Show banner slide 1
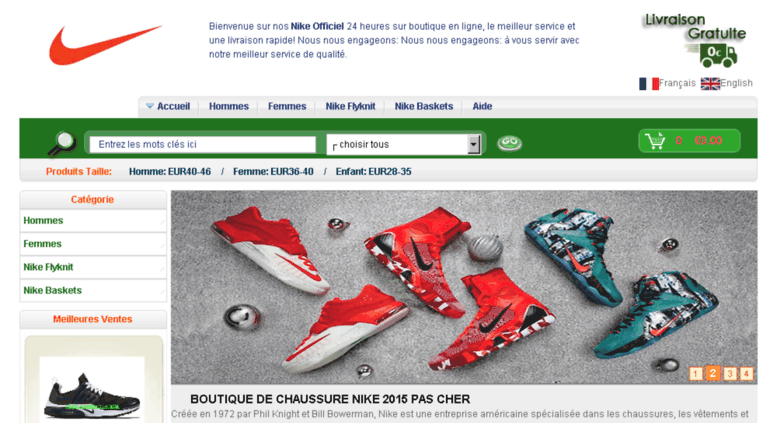The image size is (777, 423). (x=696, y=373)
